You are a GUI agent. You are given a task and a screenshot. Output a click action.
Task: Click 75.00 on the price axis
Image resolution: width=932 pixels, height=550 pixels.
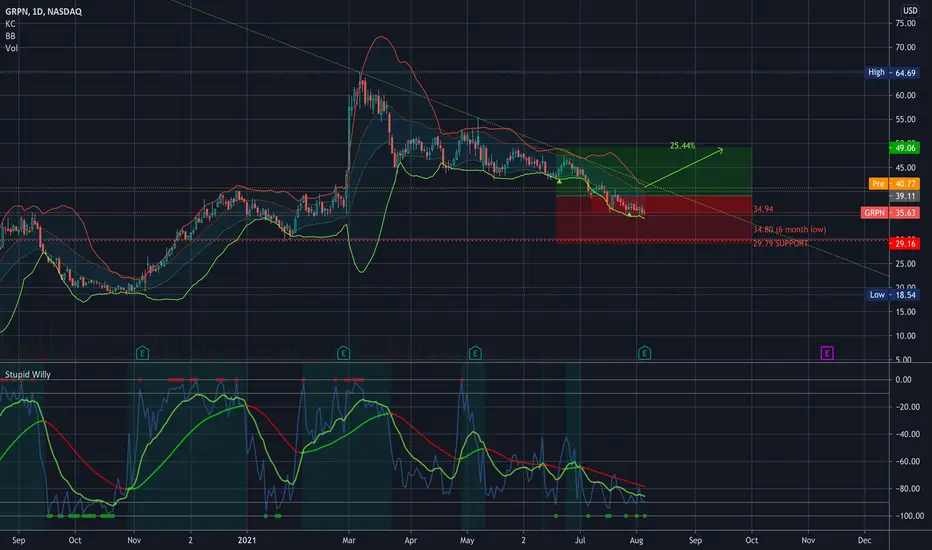(x=905, y=23)
